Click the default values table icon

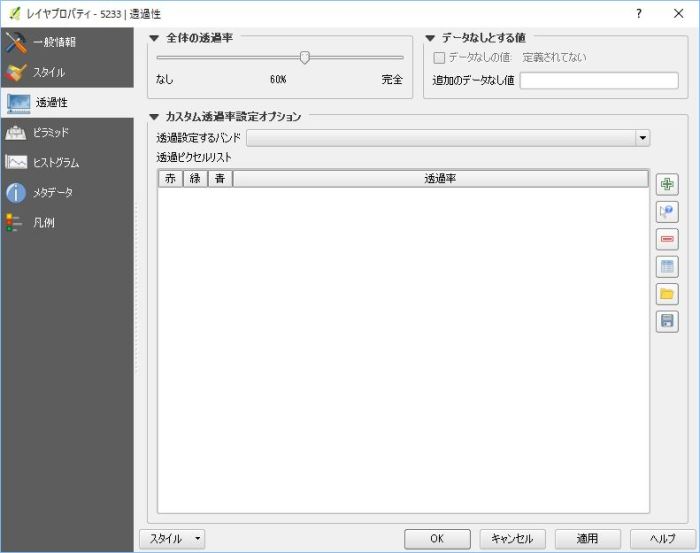click(x=667, y=266)
